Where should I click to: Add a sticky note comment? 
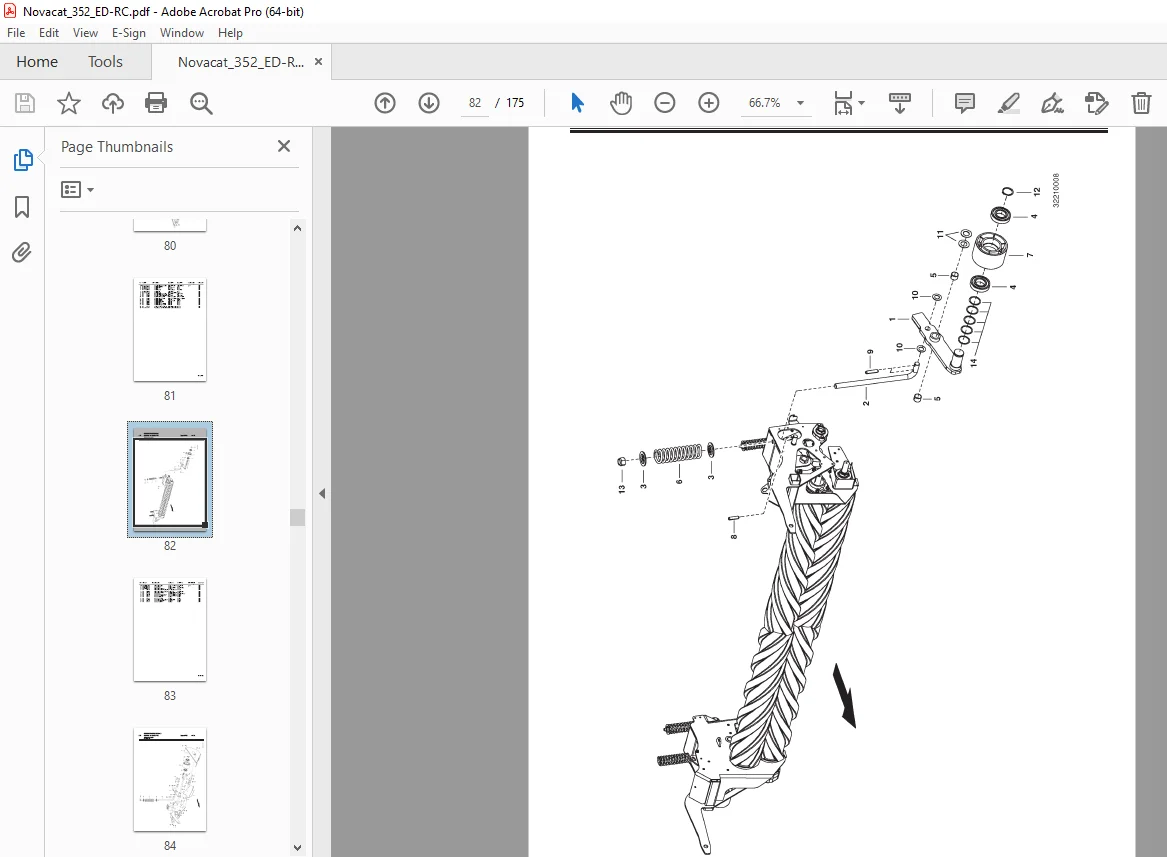(965, 103)
